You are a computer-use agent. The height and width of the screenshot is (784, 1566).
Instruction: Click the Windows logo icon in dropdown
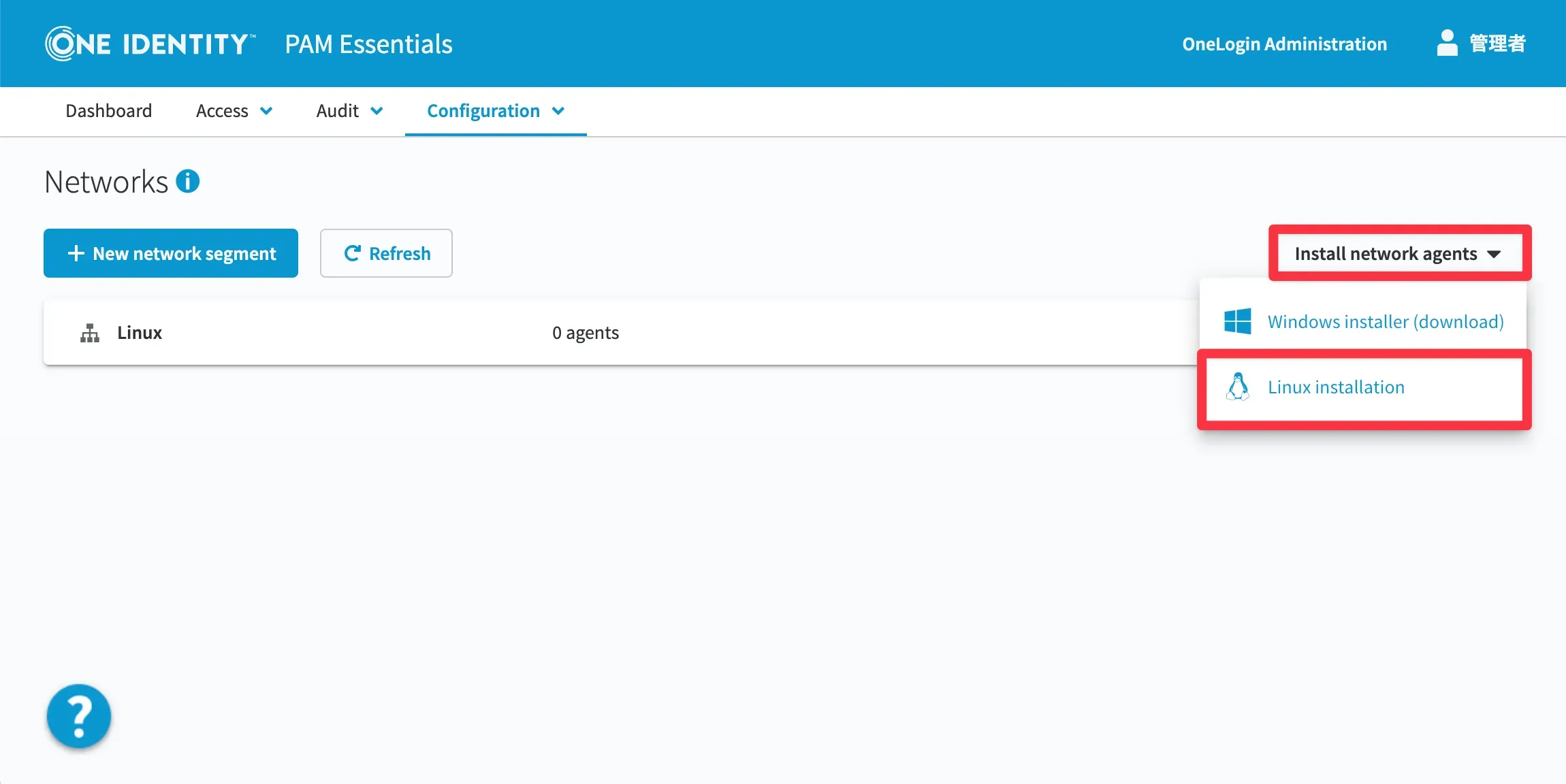1237,321
